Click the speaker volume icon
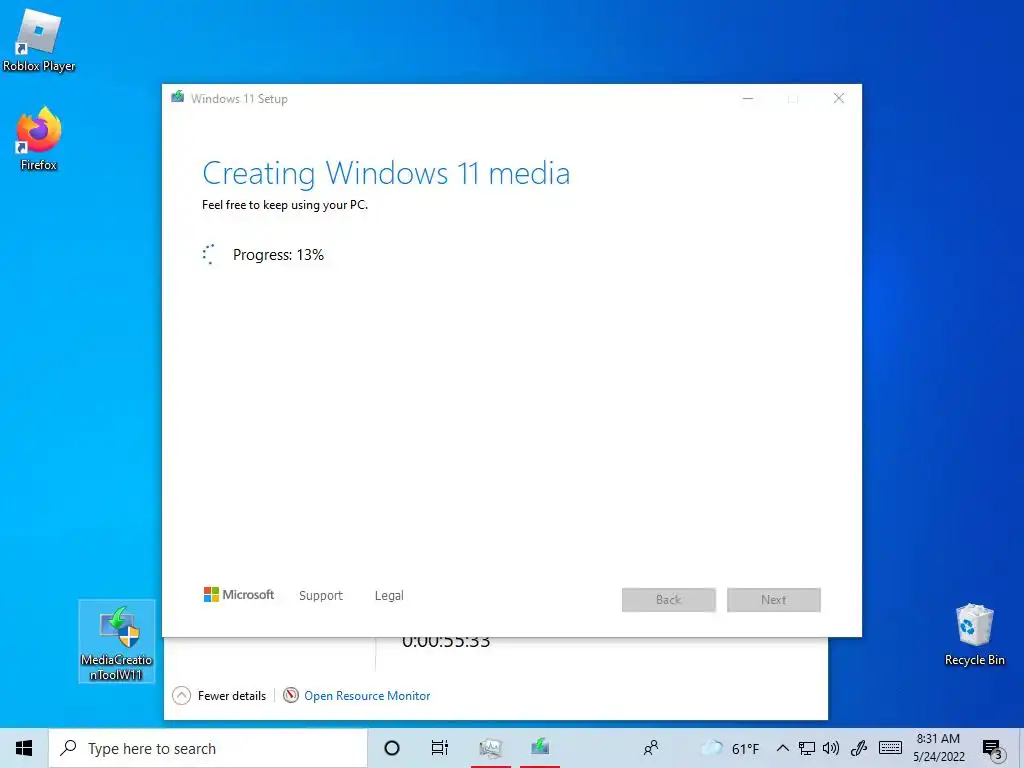The width and height of the screenshot is (1024, 768). (831, 748)
